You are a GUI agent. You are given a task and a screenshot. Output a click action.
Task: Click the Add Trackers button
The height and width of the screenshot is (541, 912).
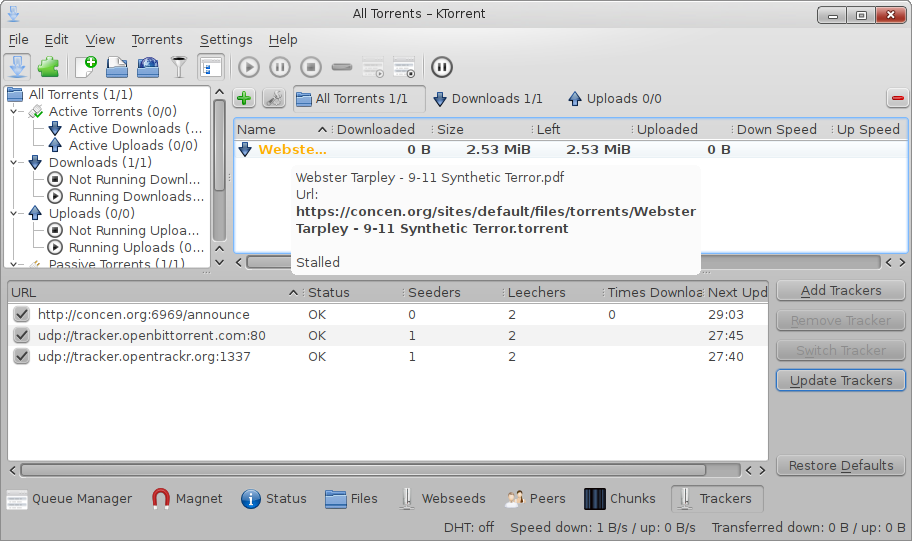coord(840,290)
